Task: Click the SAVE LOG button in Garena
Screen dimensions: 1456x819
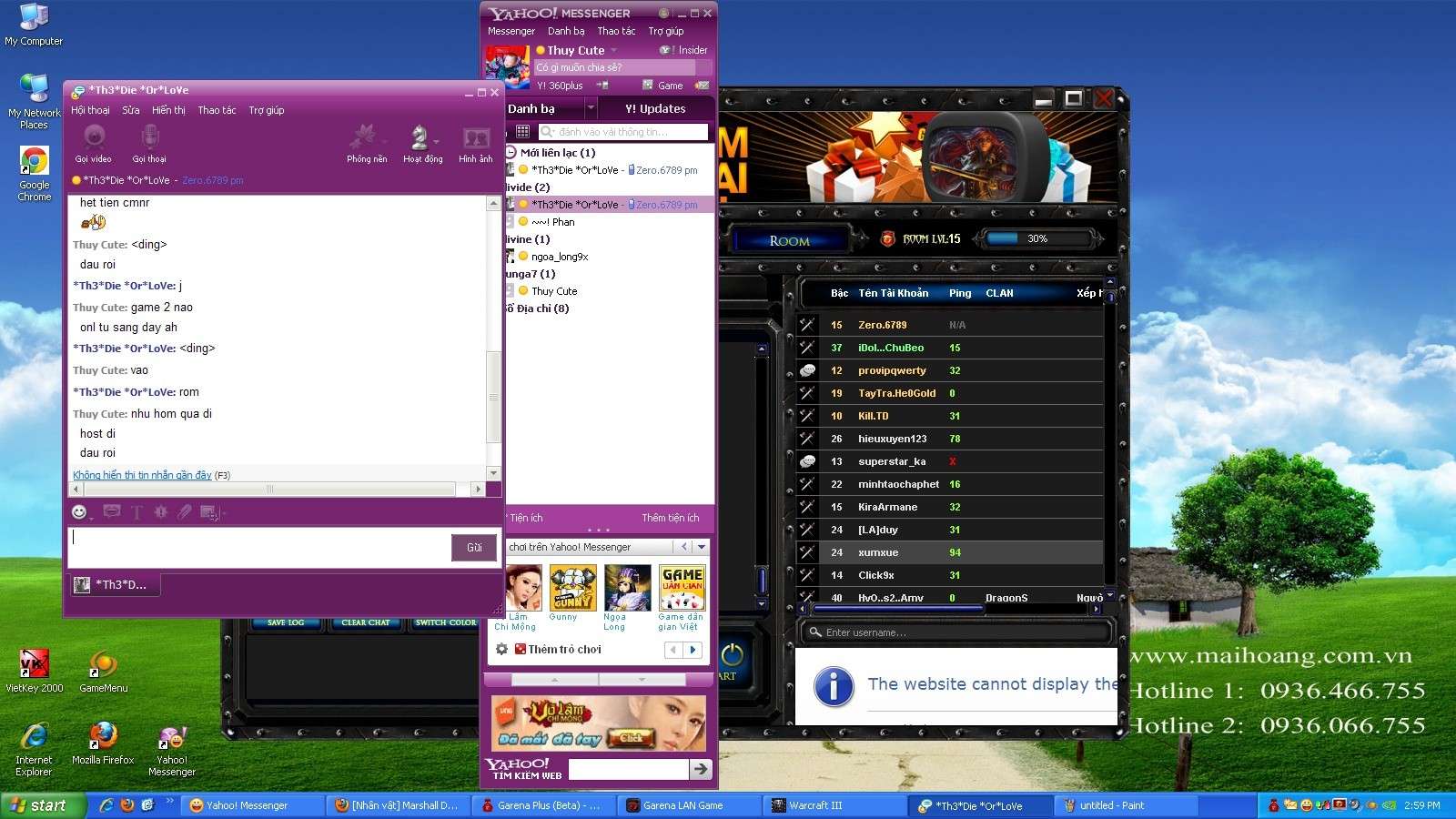Action: tap(286, 622)
